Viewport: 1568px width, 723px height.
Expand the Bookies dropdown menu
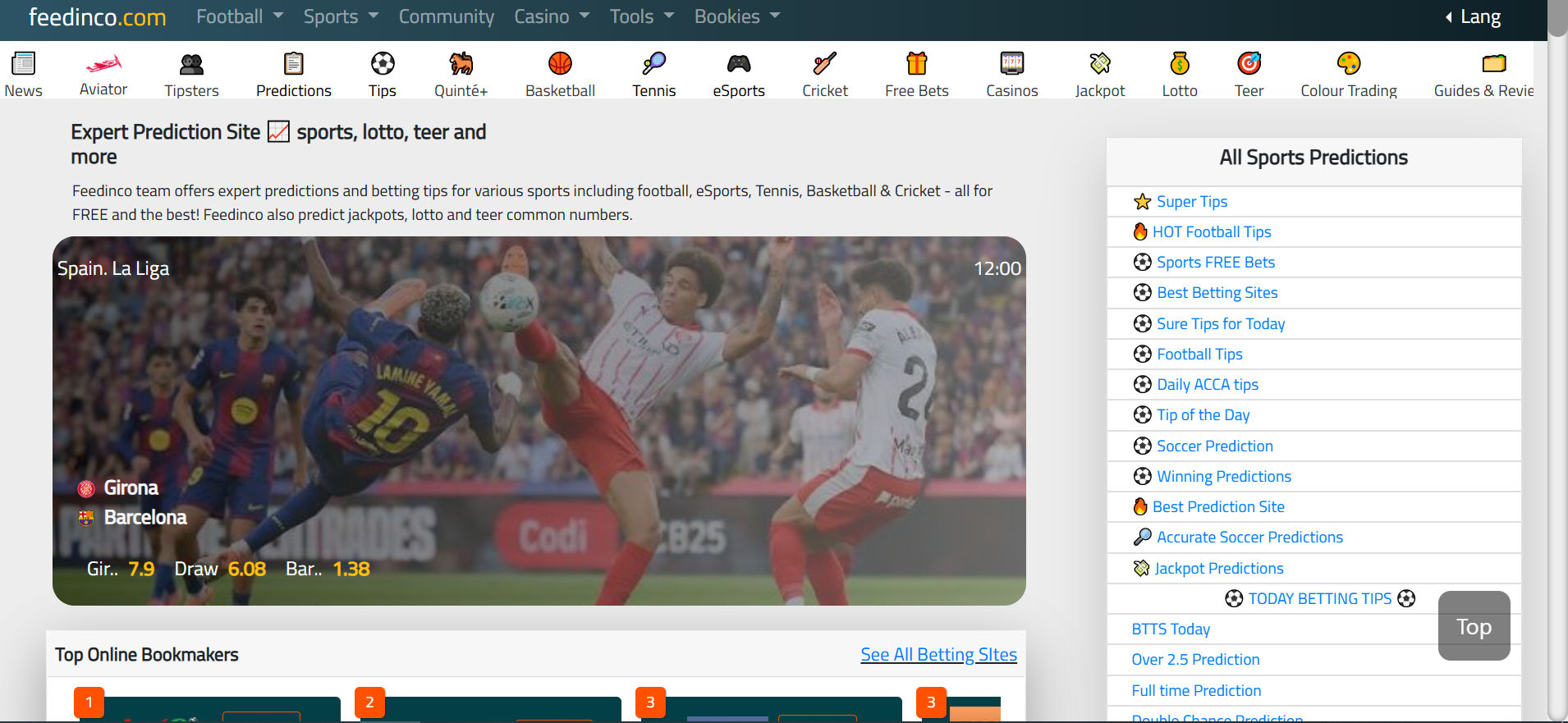(736, 16)
